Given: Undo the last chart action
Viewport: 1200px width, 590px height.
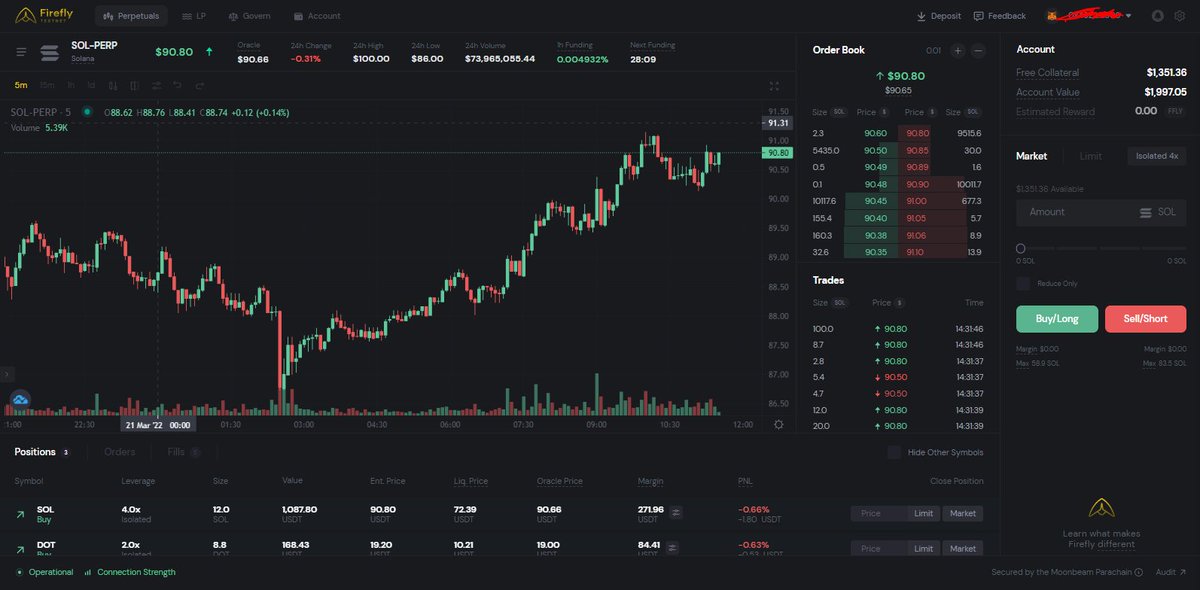Looking at the screenshot, I should 177,85.
